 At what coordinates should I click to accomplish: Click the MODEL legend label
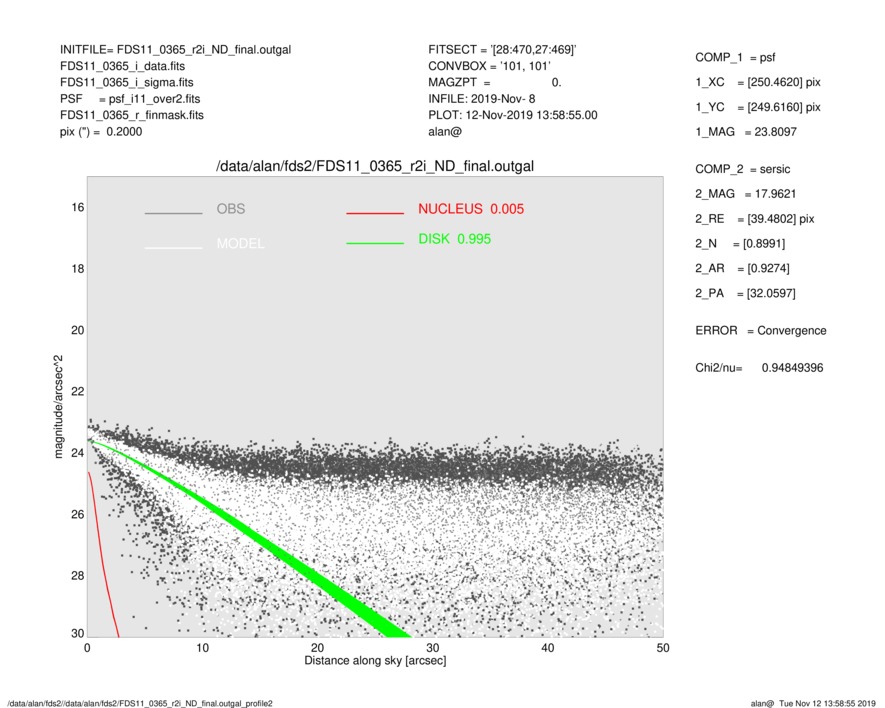[x=240, y=244]
